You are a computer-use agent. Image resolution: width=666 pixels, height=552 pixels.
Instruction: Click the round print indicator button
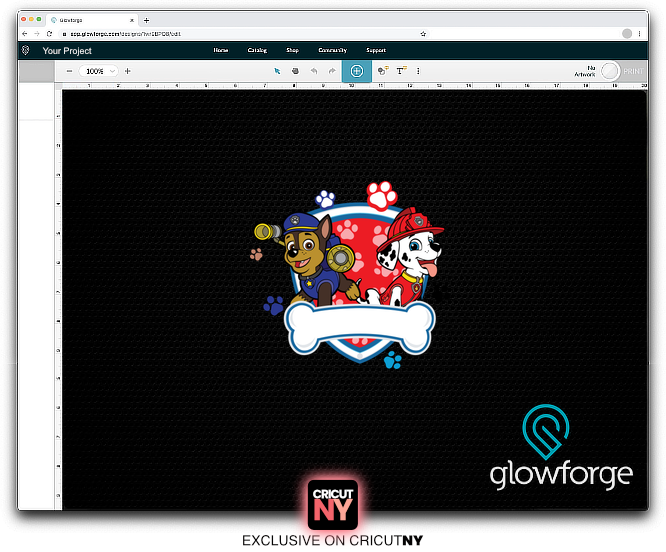(610, 71)
